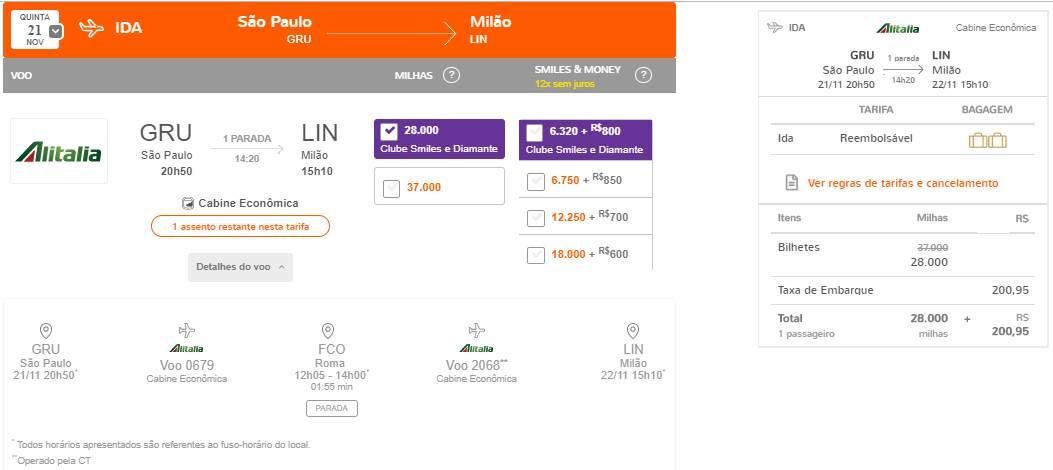This screenshot has height=470, width=1053.
Task: Select the 37.000 miles fare checkbox
Action: click(x=392, y=188)
